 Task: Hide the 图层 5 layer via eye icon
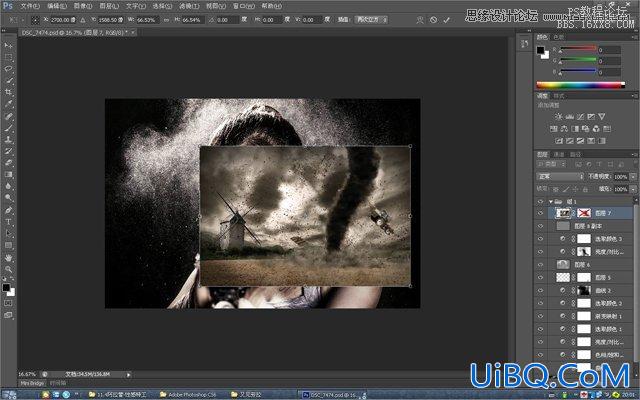tap(540, 278)
